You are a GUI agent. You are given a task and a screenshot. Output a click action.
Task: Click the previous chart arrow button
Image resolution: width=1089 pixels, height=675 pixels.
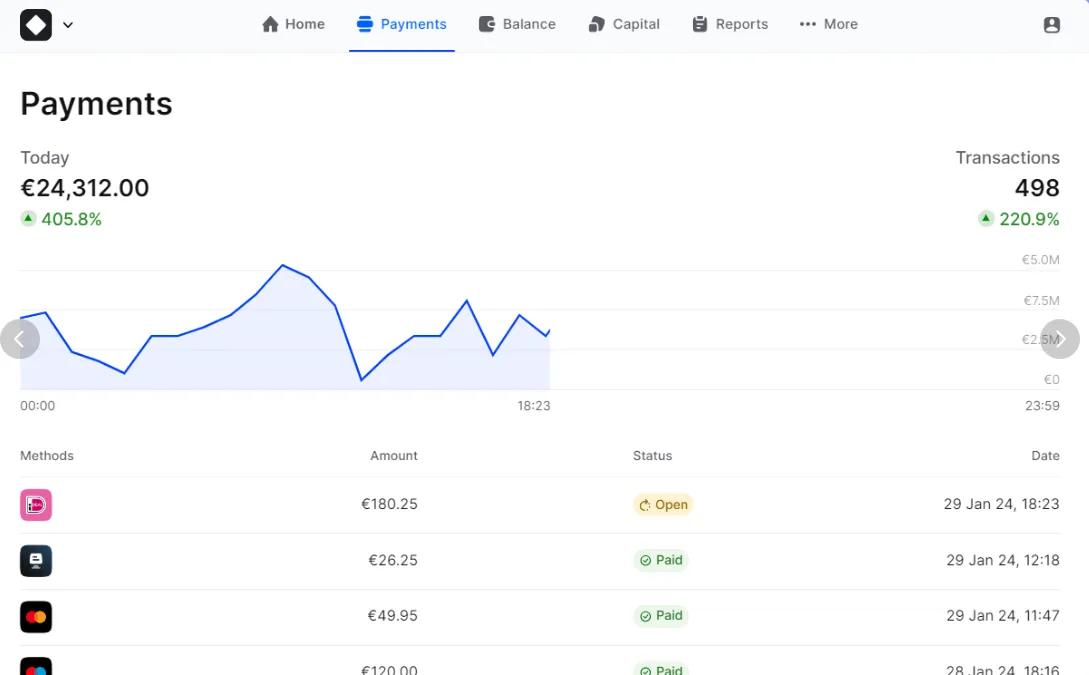(20, 339)
